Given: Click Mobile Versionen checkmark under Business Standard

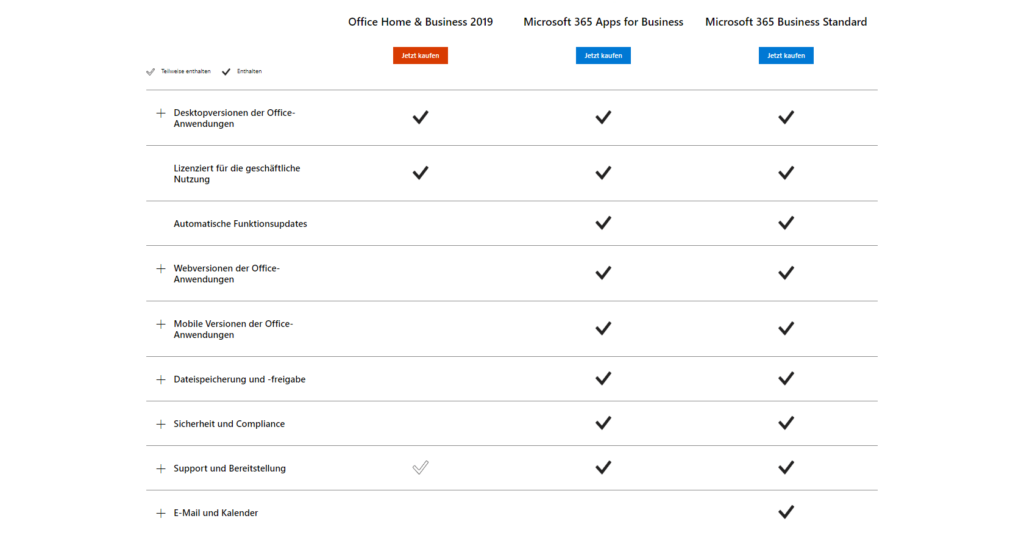Looking at the screenshot, I should point(786,328).
